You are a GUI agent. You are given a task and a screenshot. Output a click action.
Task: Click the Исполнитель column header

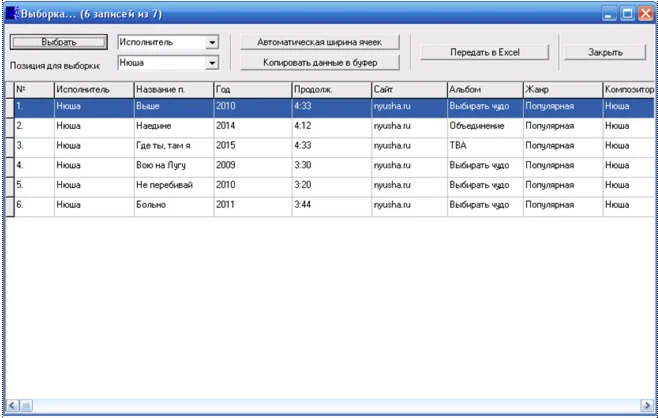(x=92, y=90)
